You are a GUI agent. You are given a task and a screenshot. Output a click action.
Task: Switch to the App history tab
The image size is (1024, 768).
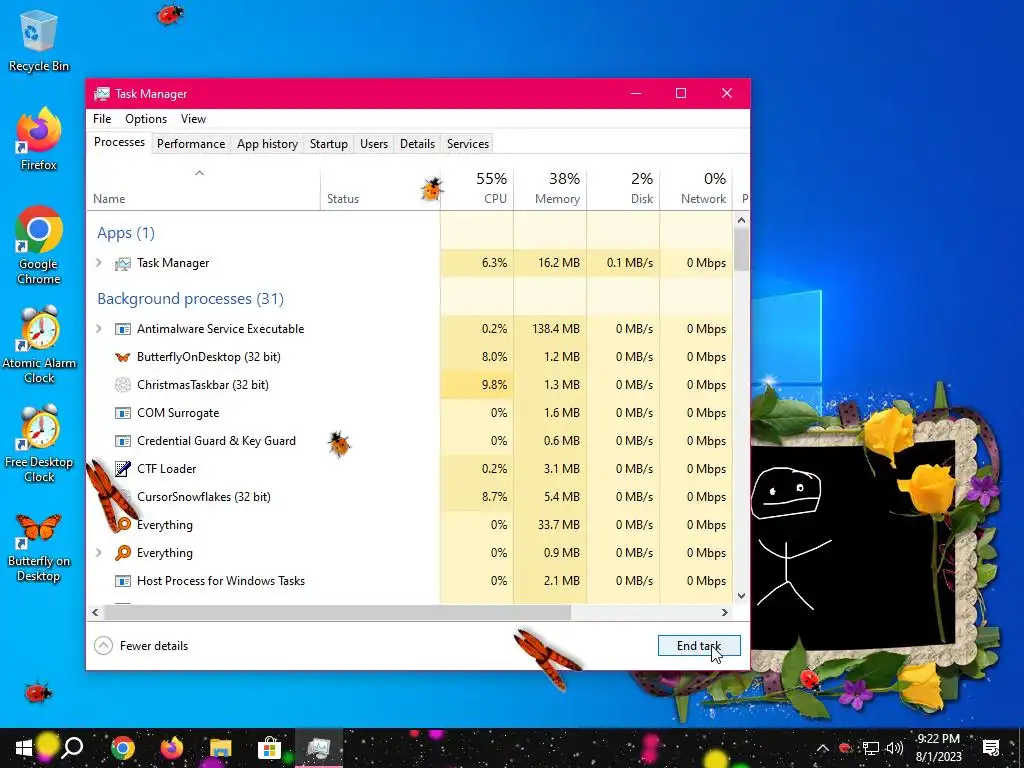click(267, 144)
